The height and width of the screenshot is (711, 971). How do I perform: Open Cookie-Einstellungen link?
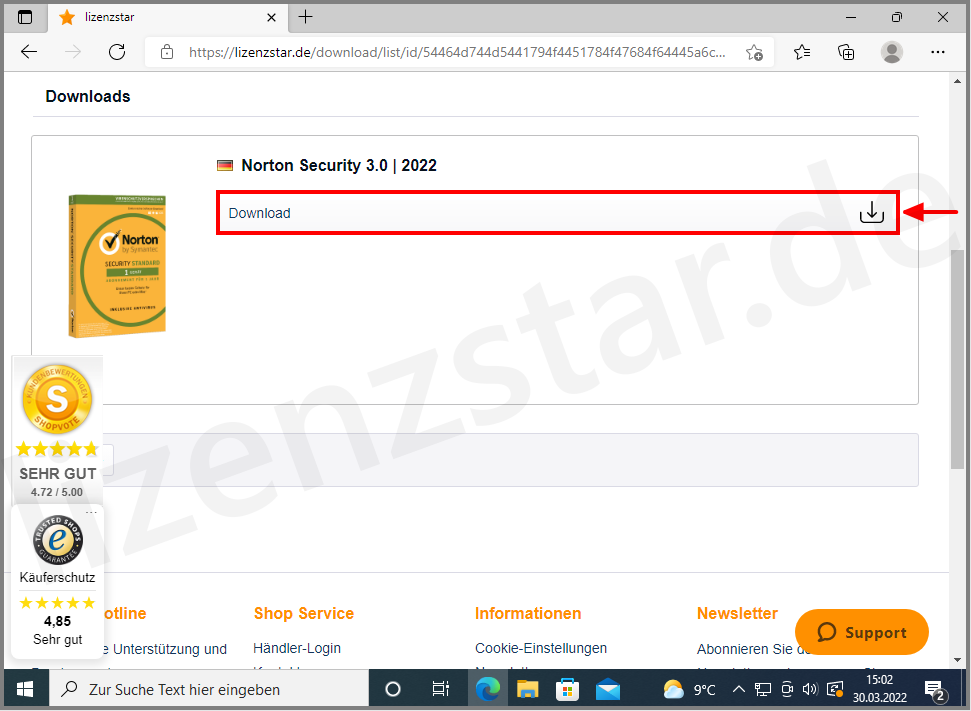point(541,648)
